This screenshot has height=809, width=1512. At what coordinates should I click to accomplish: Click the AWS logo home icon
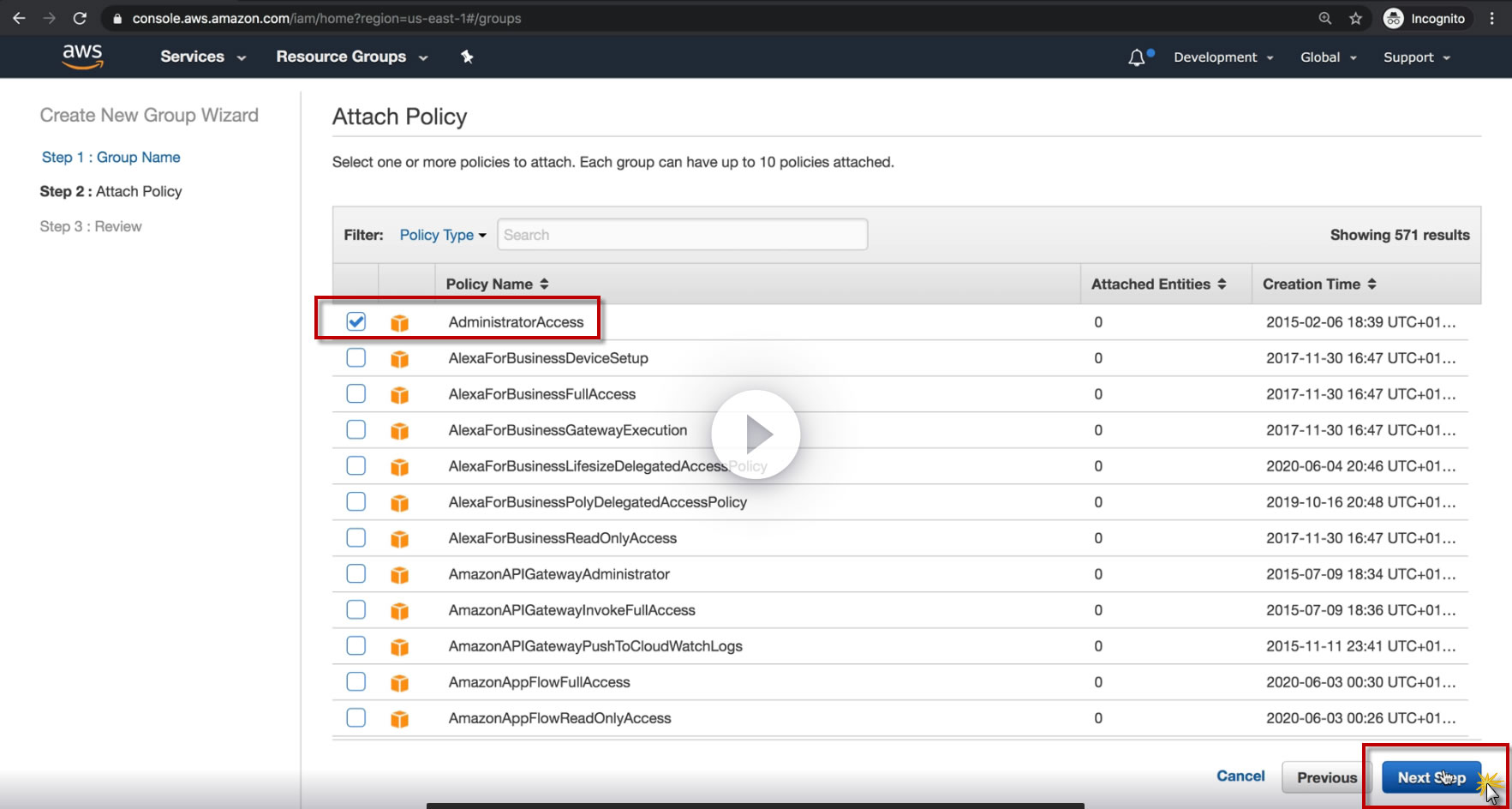coord(82,57)
